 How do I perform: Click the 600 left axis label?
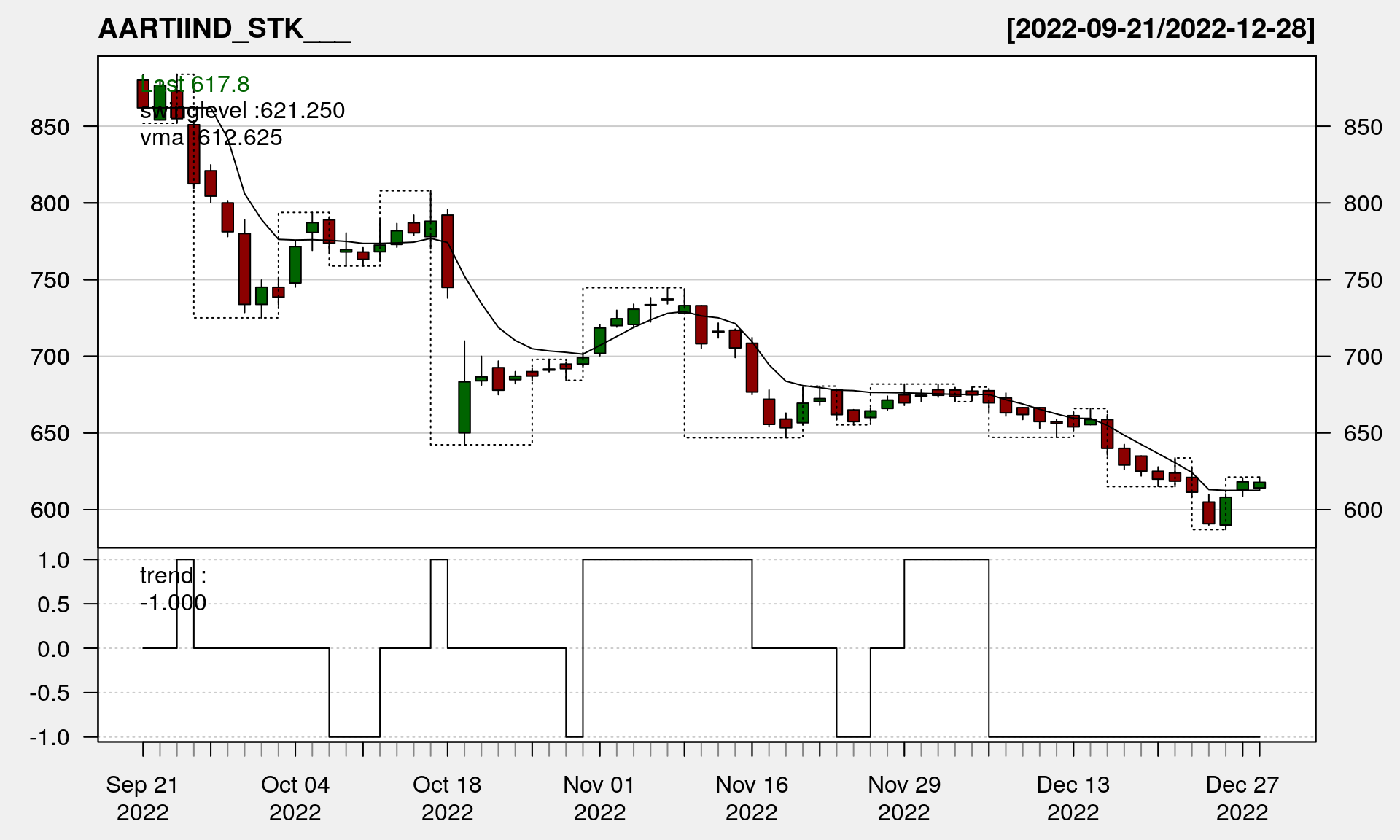[50, 510]
